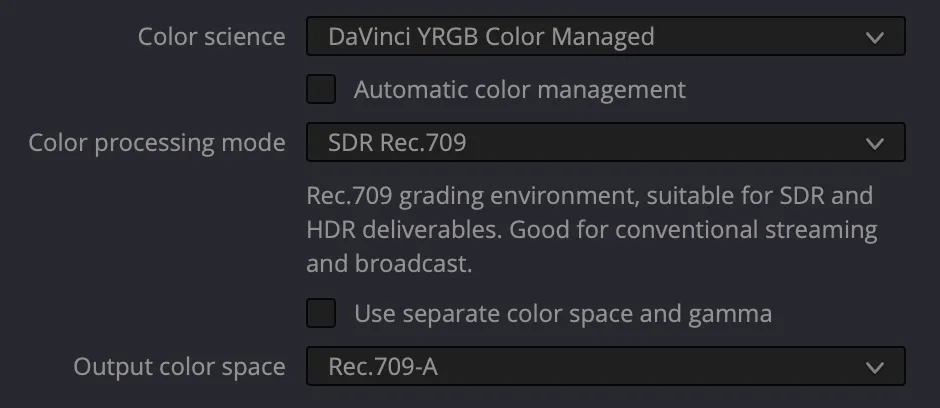
Task: Enable Automatic color management checkbox
Action: pos(321,89)
